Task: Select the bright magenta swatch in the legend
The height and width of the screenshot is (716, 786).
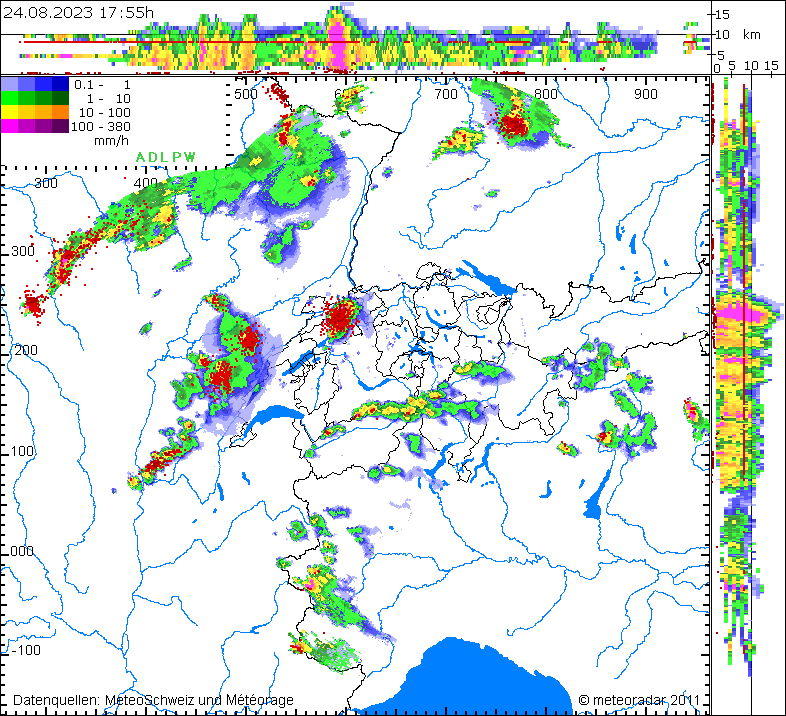Action: (9, 127)
